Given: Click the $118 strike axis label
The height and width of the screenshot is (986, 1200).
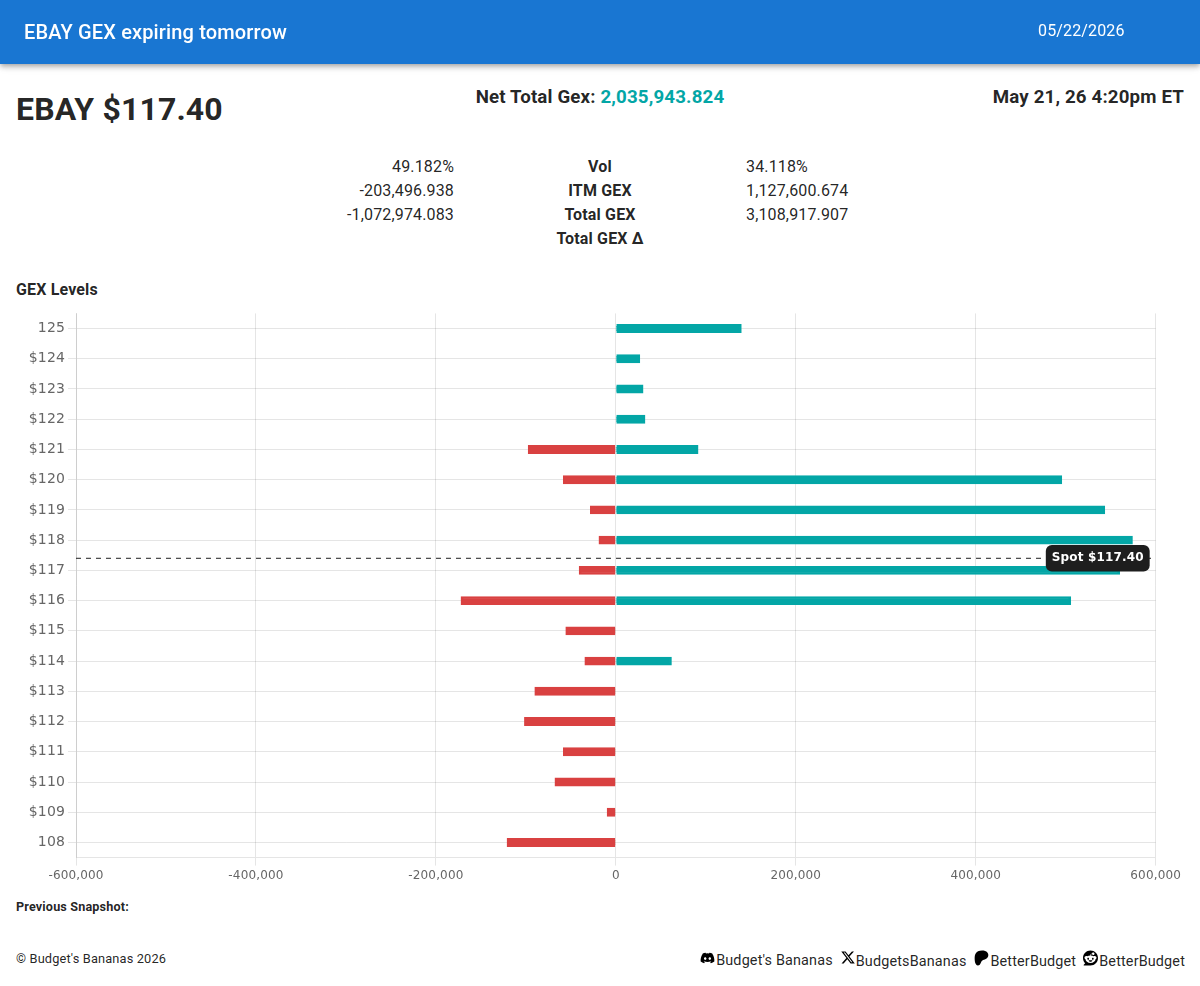Looking at the screenshot, I should 47,540.
